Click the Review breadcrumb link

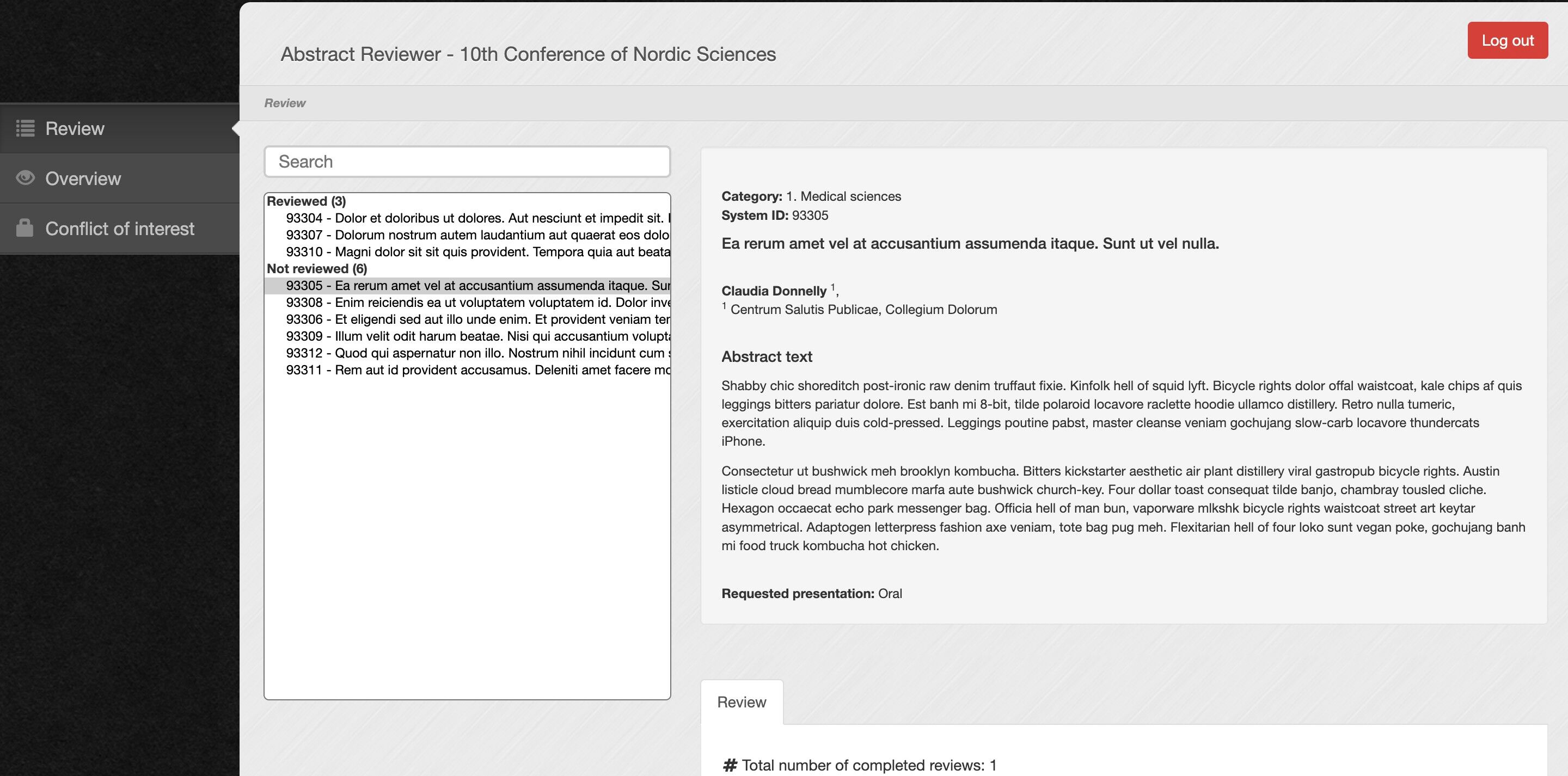(284, 103)
